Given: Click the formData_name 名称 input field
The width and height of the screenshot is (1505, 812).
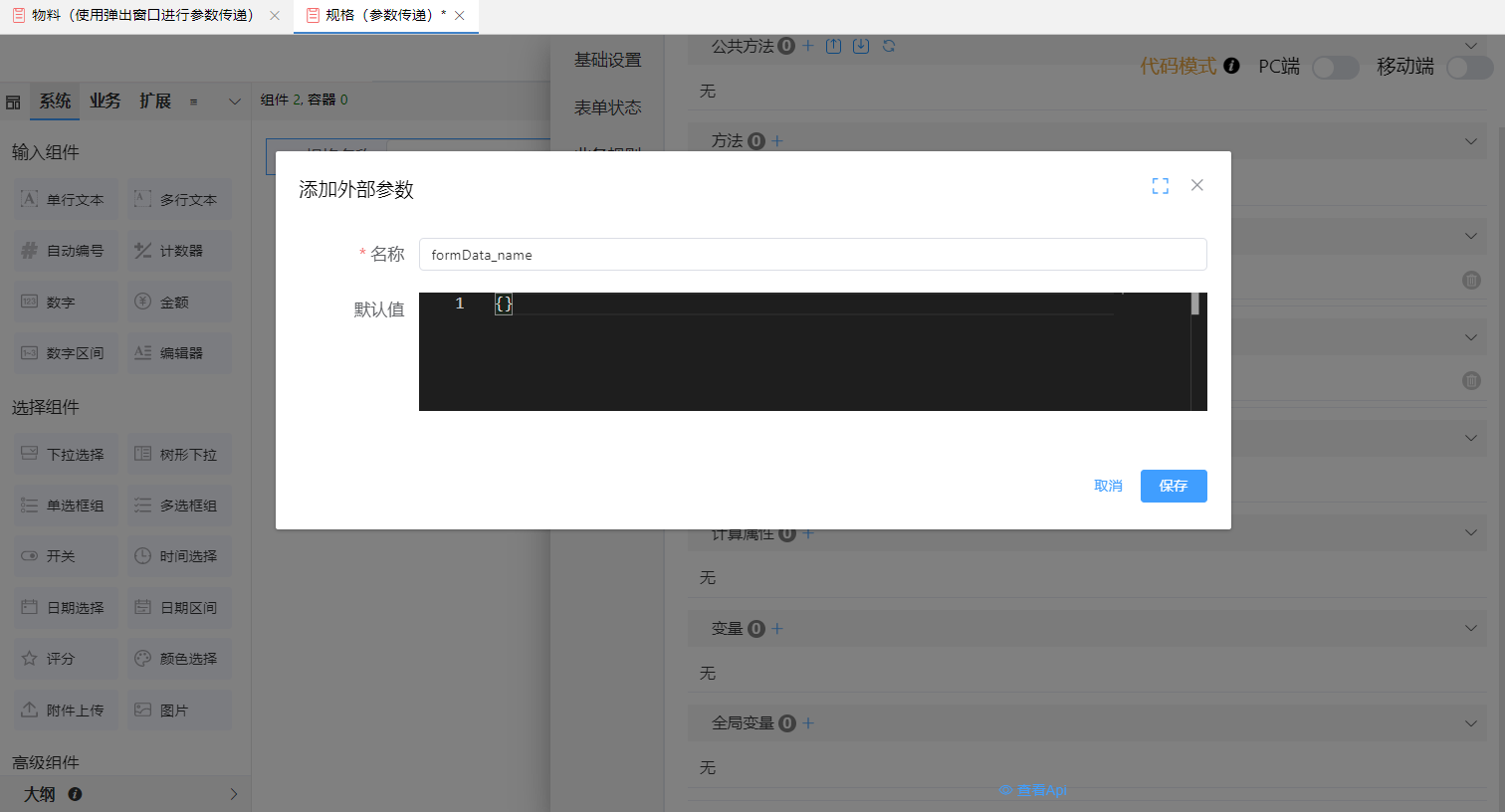Looking at the screenshot, I should (812, 255).
